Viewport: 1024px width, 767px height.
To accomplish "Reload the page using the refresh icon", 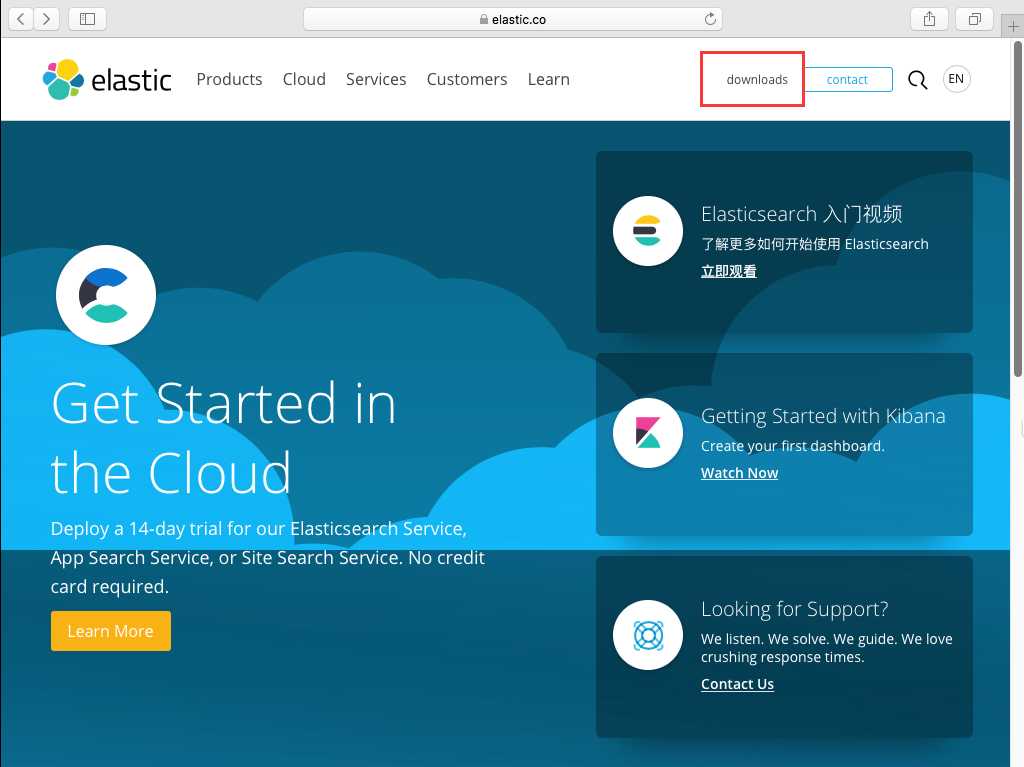I will [710, 19].
